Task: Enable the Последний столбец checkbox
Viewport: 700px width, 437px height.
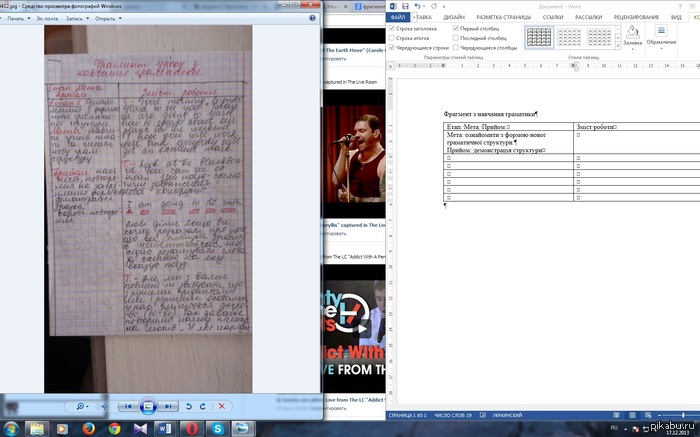Action: 457,38
